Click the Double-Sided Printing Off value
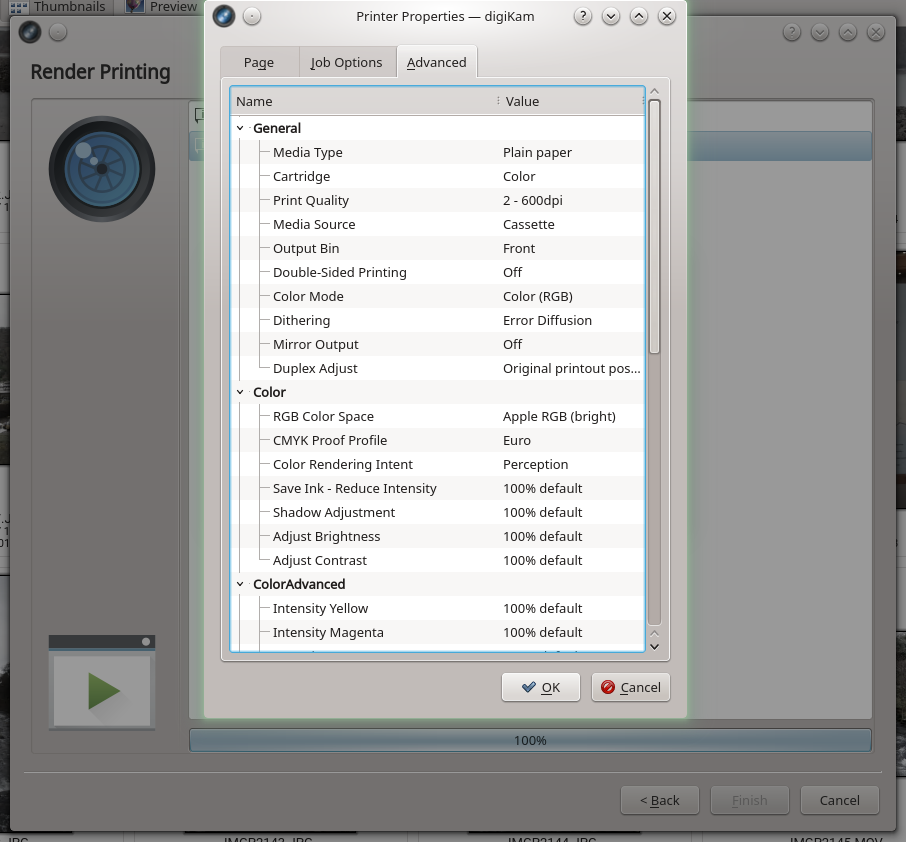 pos(513,272)
